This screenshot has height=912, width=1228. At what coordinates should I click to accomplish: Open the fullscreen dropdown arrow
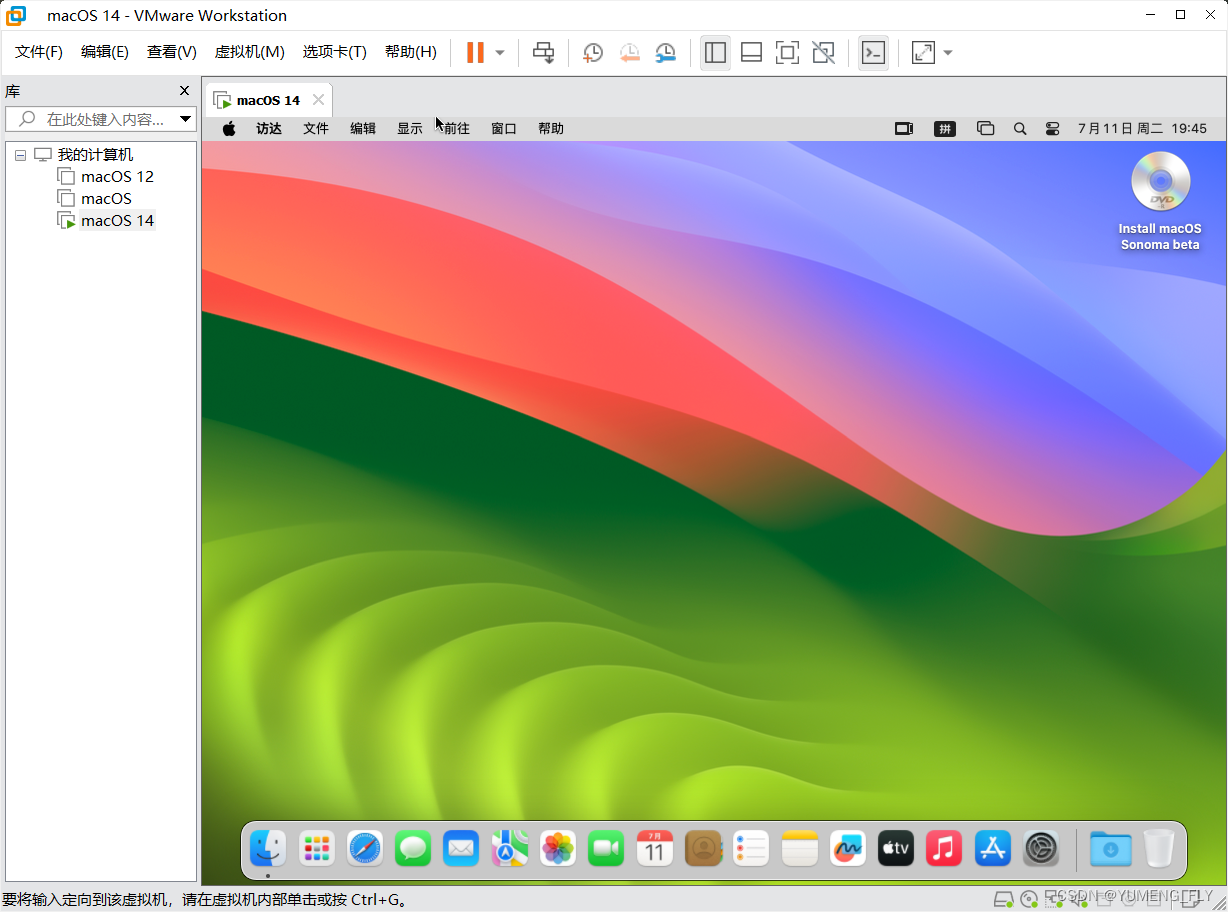point(947,52)
